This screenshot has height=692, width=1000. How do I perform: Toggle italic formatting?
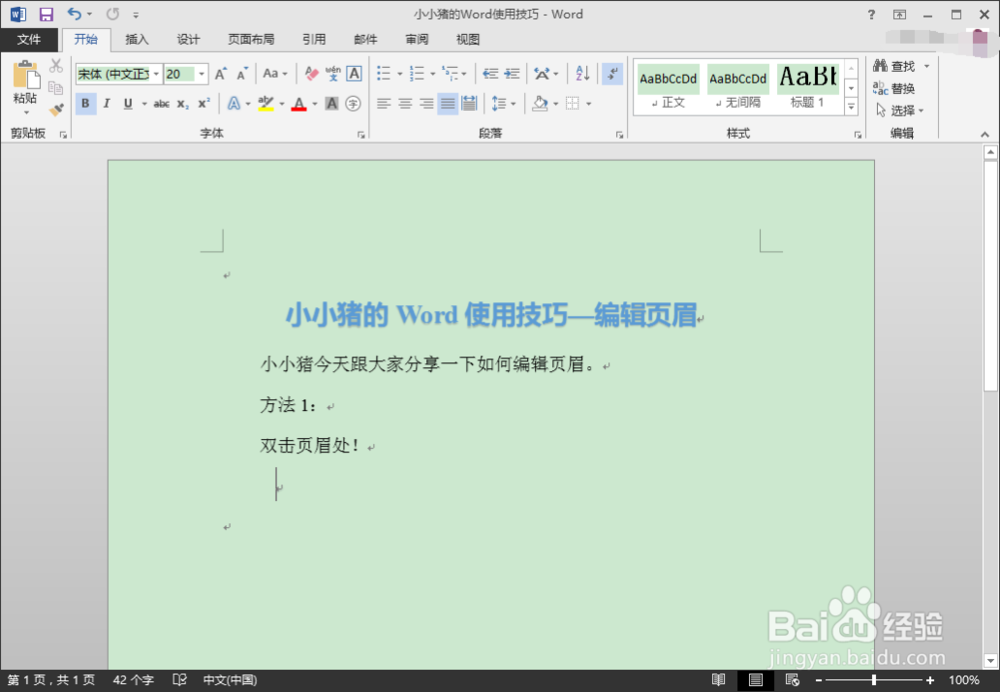pyautogui.click(x=107, y=103)
